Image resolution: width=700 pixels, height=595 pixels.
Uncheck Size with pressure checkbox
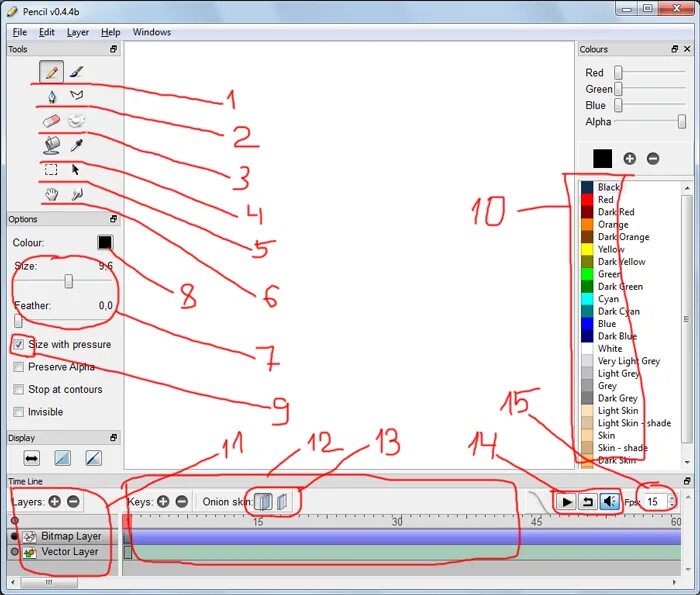19,344
